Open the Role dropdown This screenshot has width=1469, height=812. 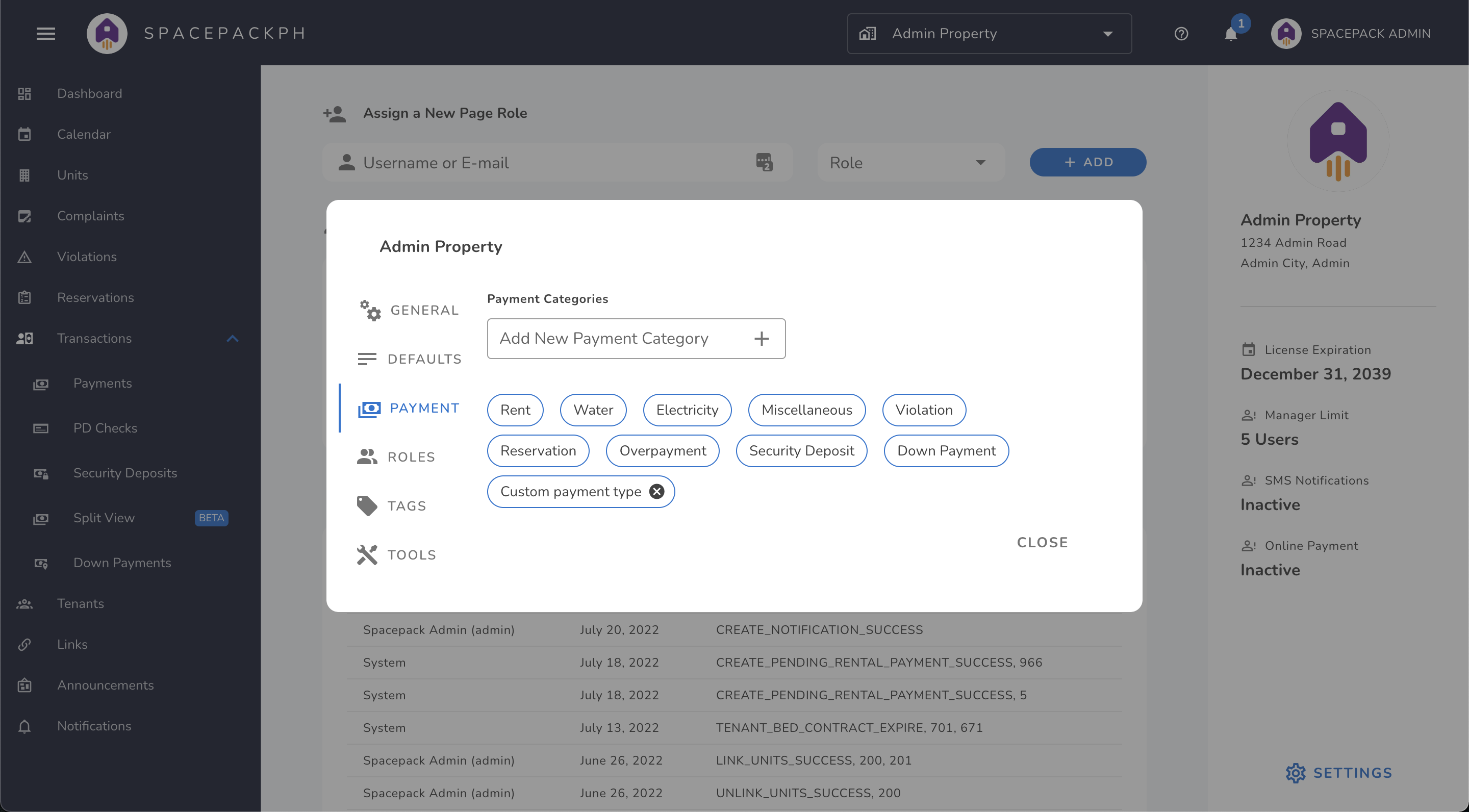pos(910,163)
